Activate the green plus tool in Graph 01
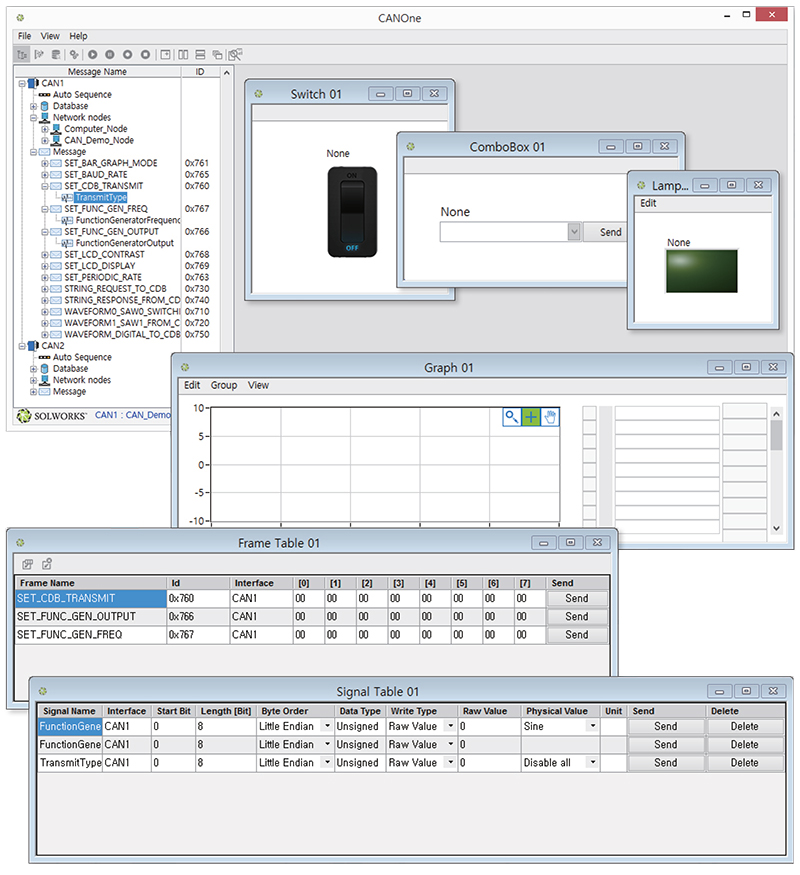 point(530,417)
